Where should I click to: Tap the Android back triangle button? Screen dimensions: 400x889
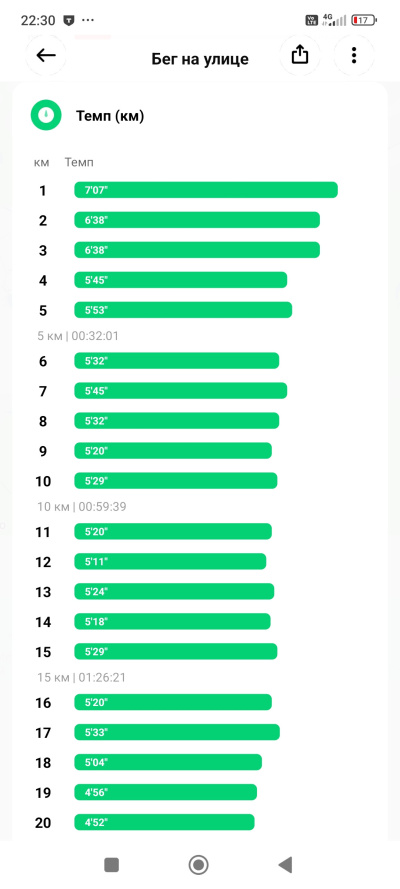click(285, 865)
